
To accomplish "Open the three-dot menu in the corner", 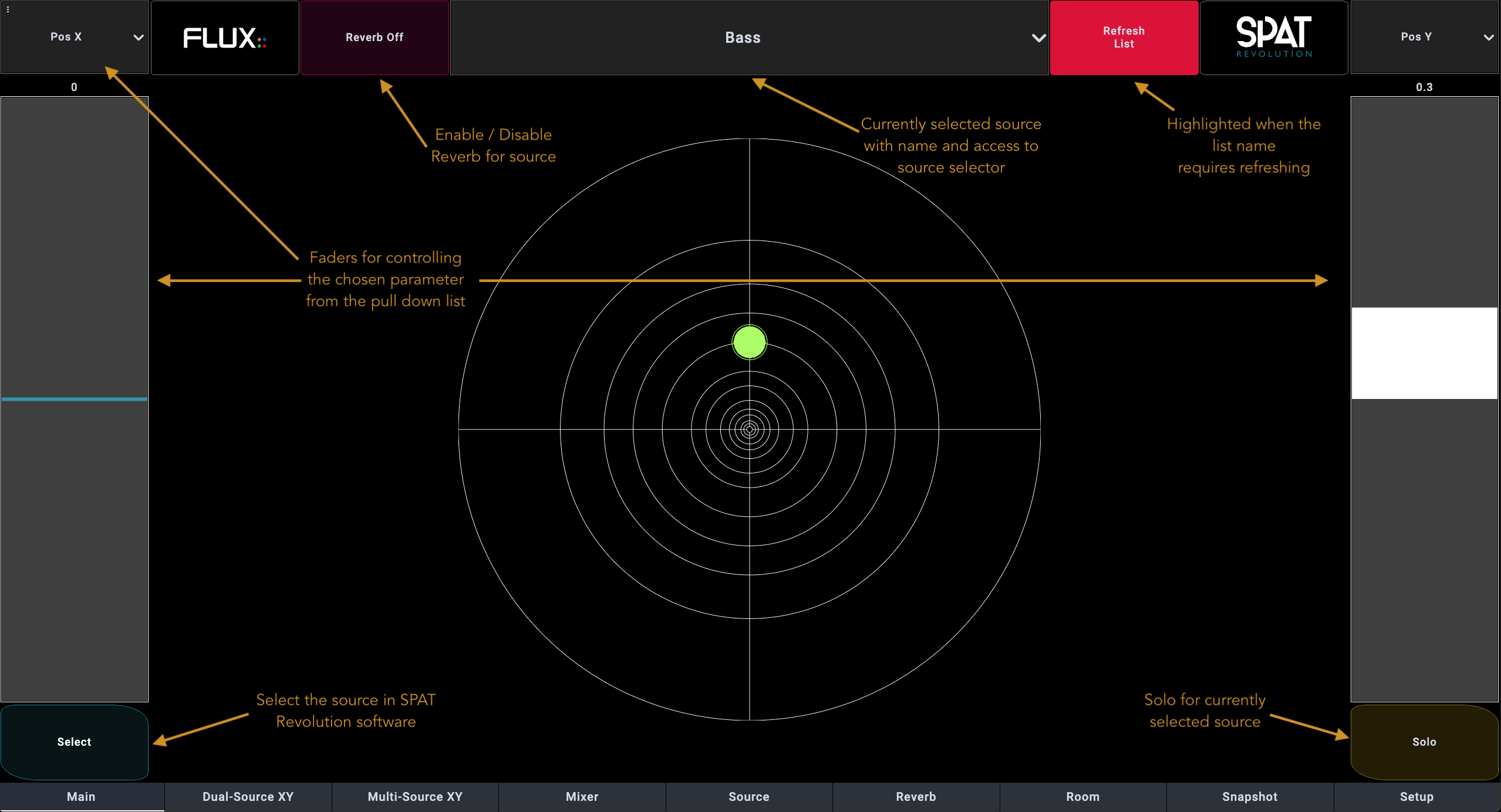I will pos(8,9).
